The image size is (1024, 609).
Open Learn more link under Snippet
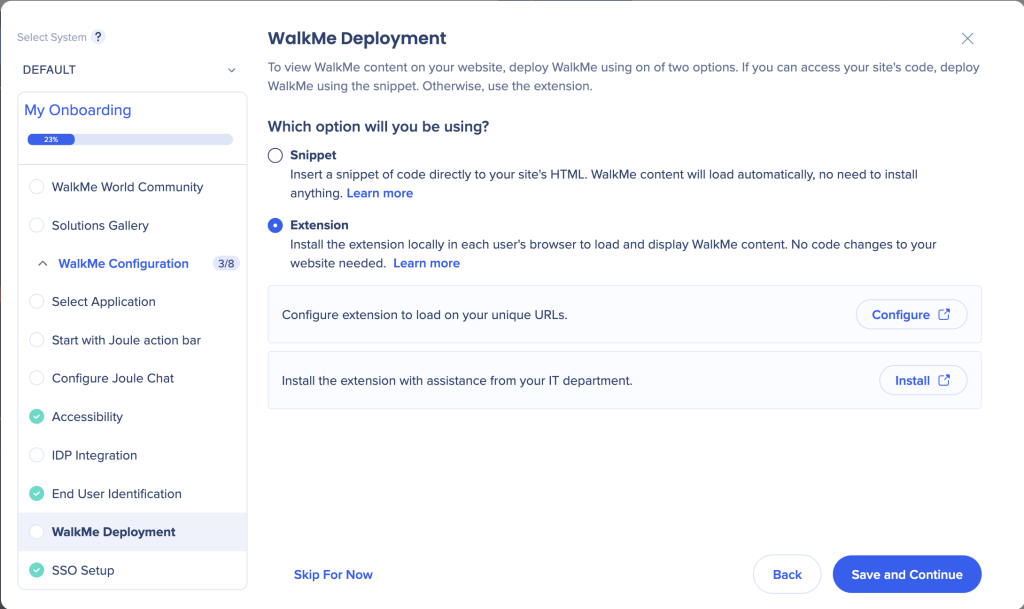tap(380, 193)
